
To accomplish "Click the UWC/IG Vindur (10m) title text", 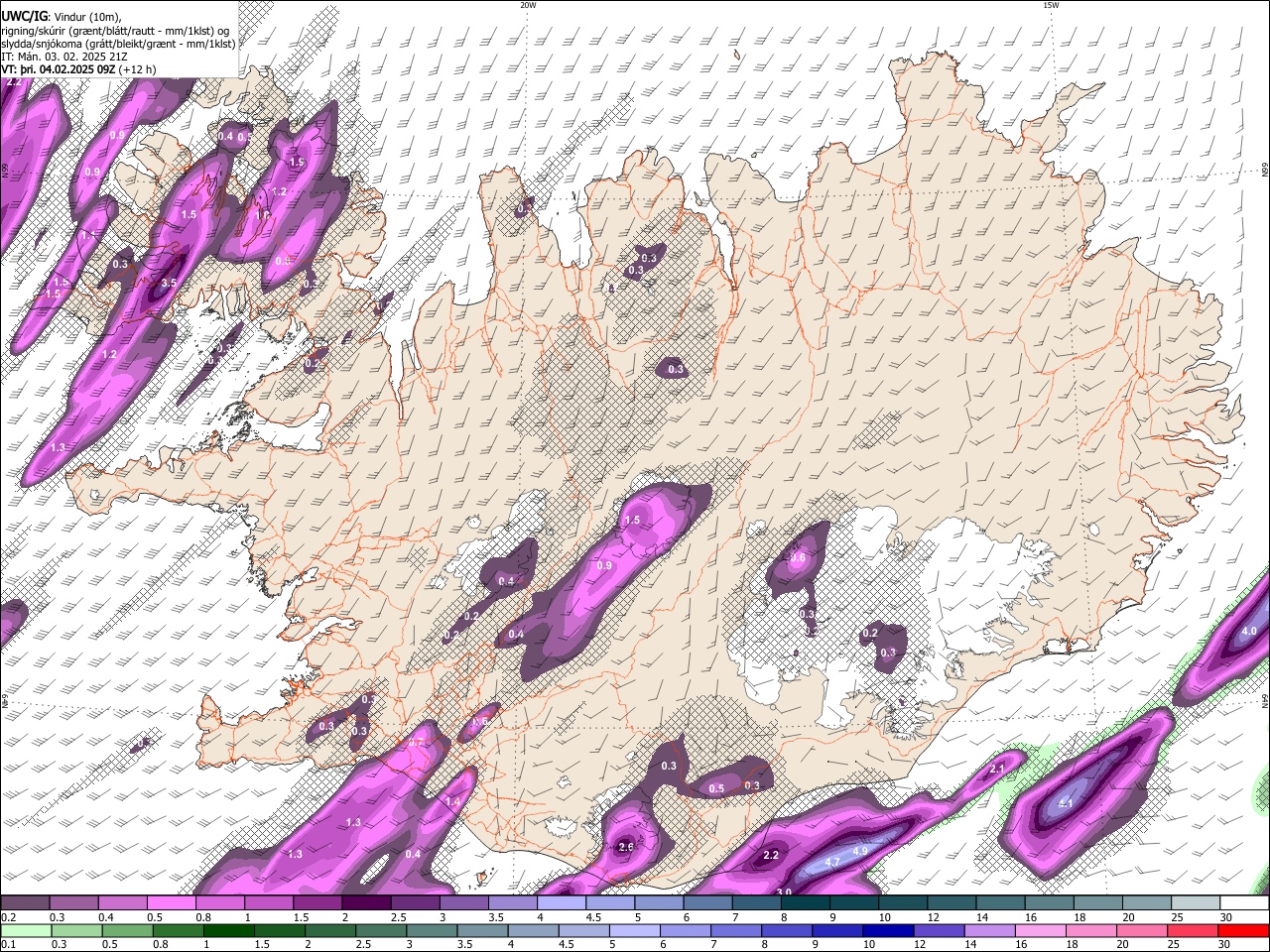I will (62, 16).
